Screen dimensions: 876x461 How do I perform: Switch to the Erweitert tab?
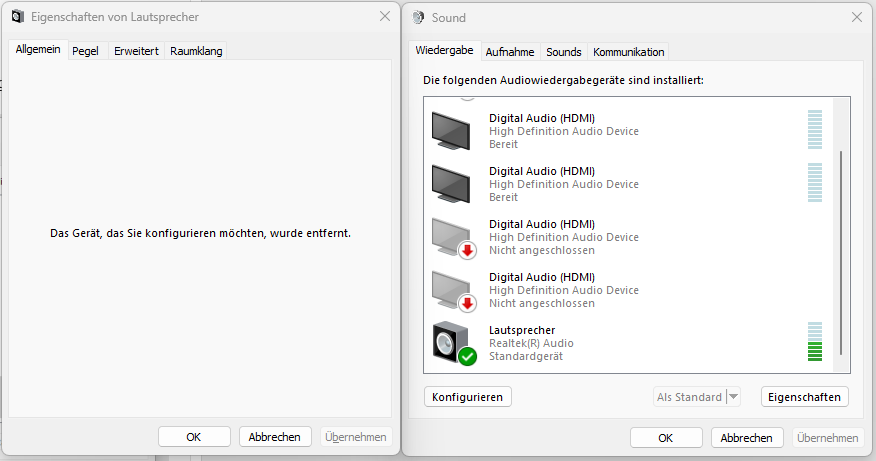point(136,51)
